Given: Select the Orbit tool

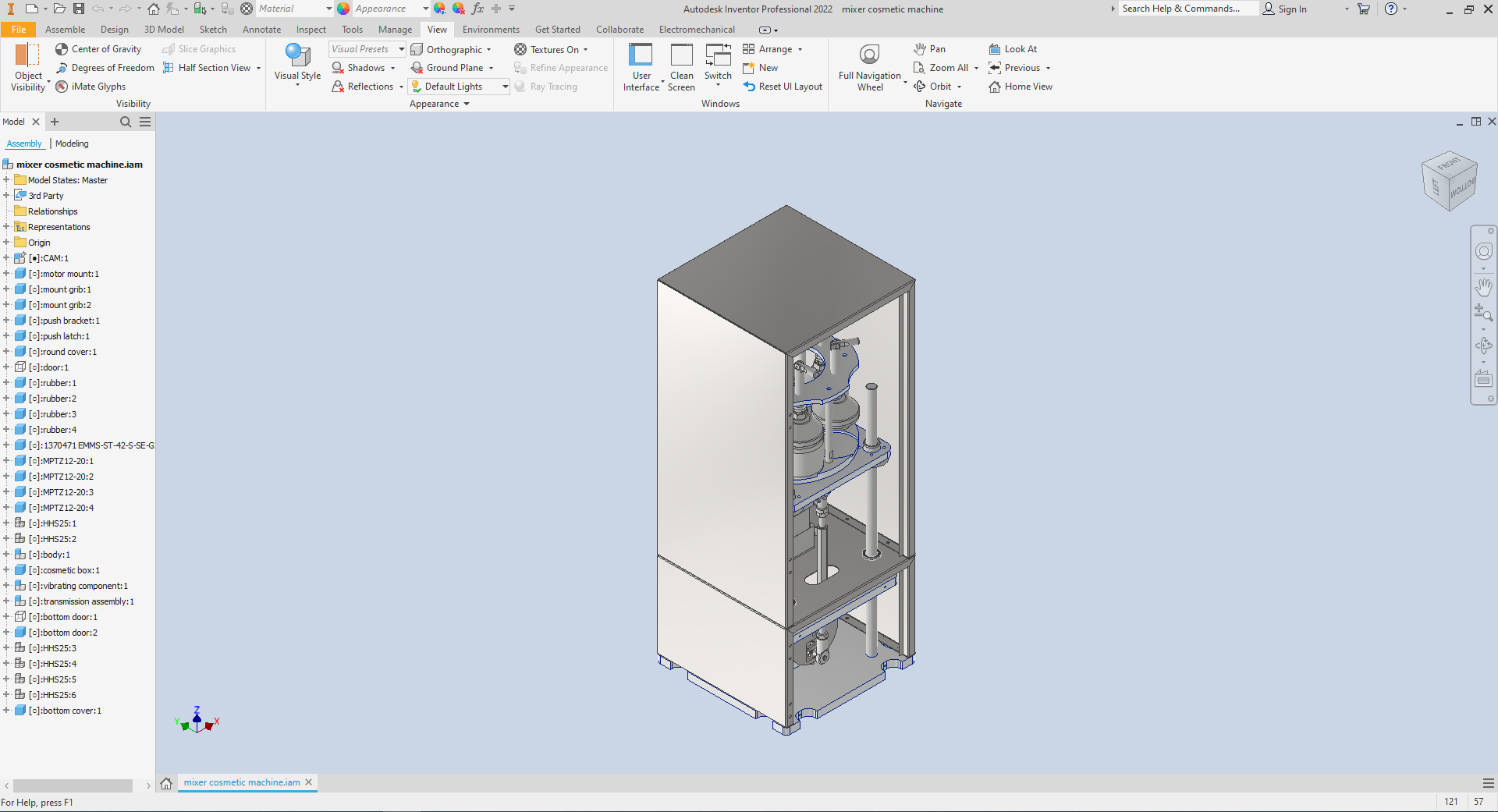Looking at the screenshot, I should pos(932,87).
